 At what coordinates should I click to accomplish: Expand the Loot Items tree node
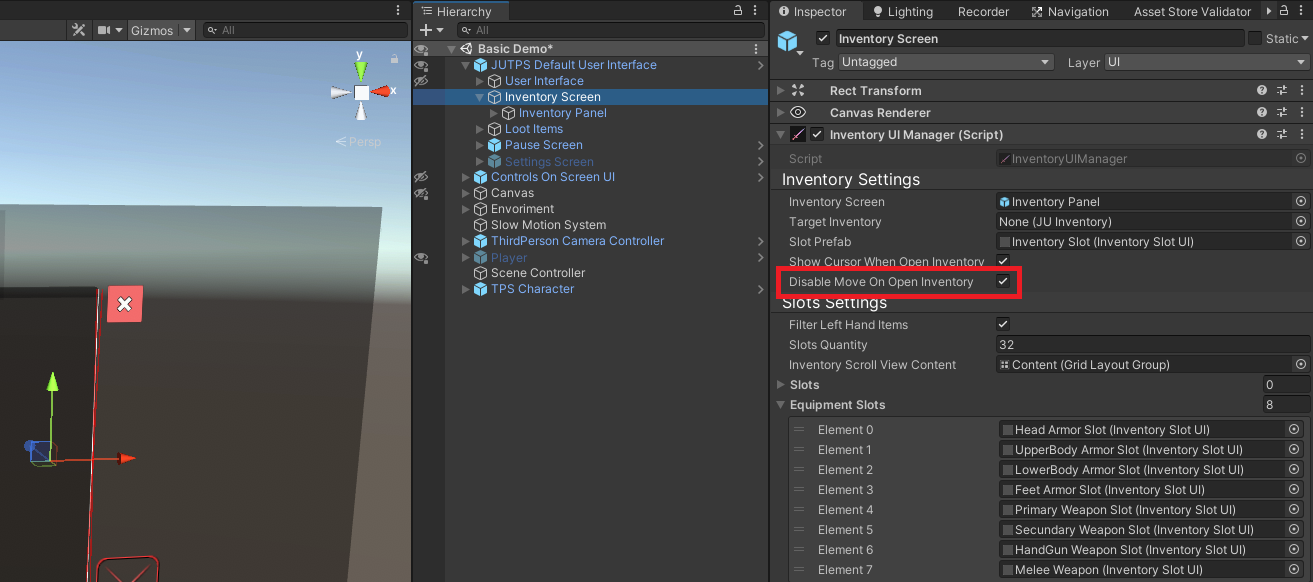pos(481,129)
